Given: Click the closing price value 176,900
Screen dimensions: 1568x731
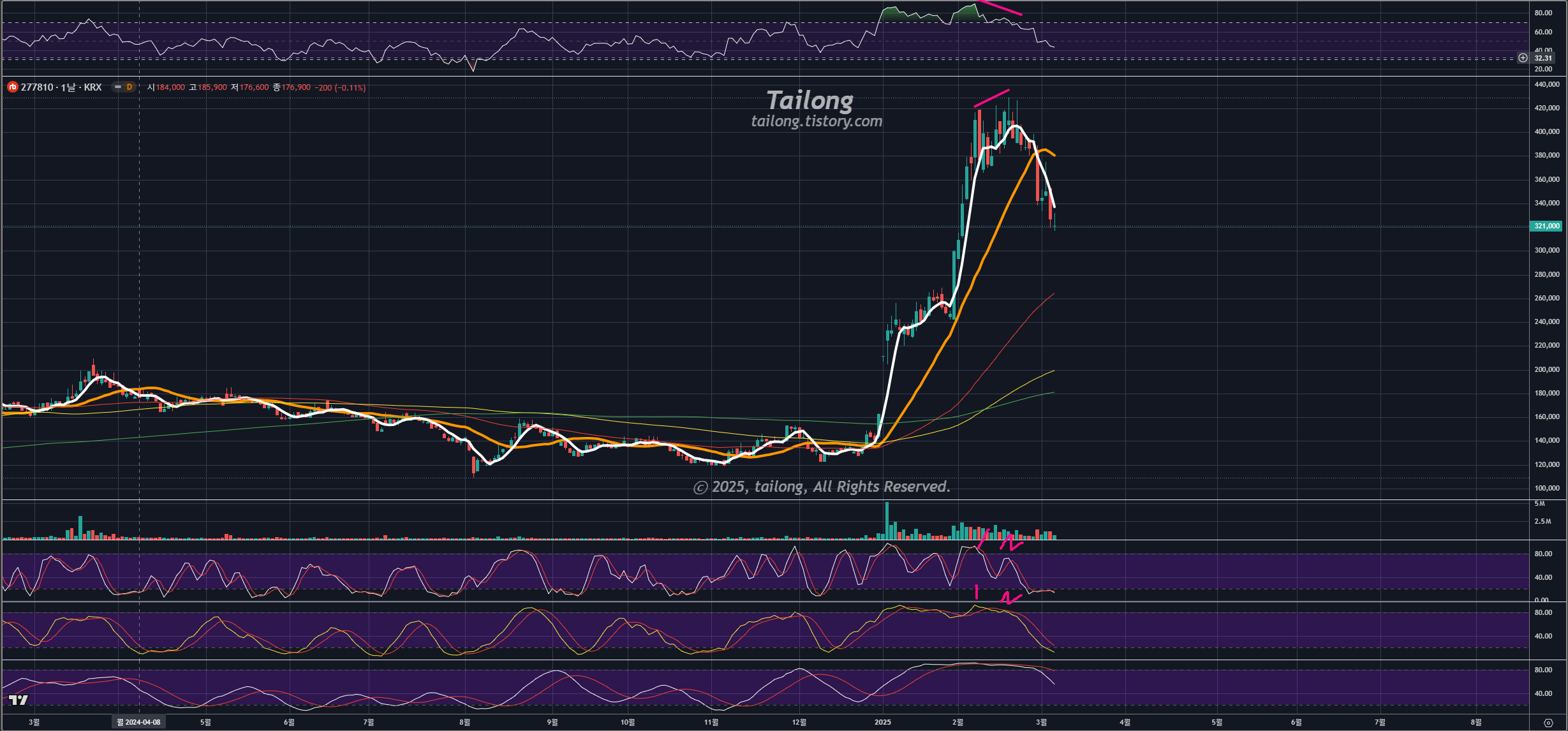Looking at the screenshot, I should click(296, 87).
